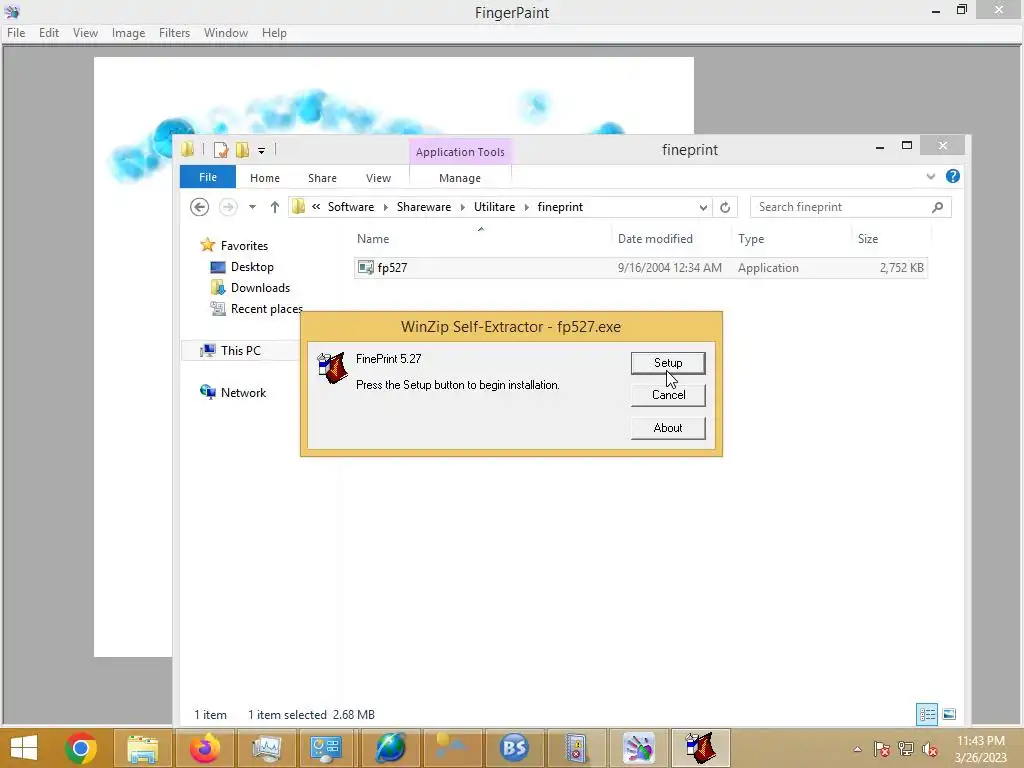Open the Manage tab under Application Tools
Image resolution: width=1024 pixels, height=768 pixels.
pyautogui.click(x=460, y=178)
